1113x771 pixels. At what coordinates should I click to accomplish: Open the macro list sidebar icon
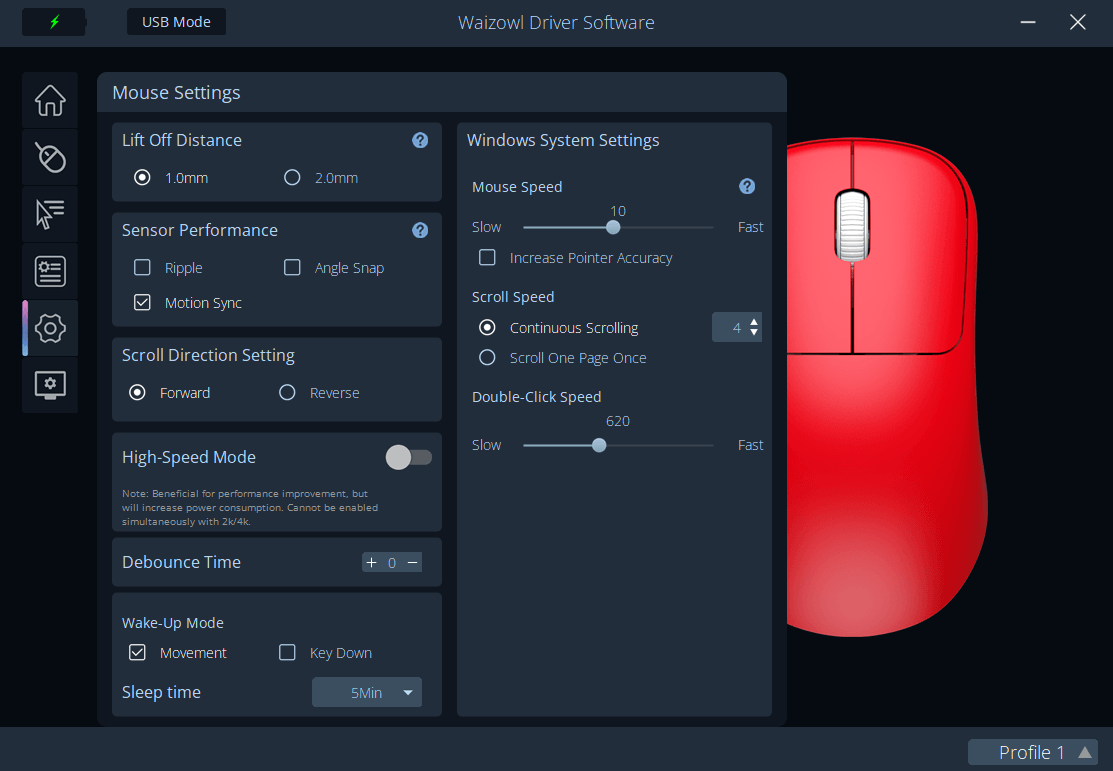tap(50, 270)
